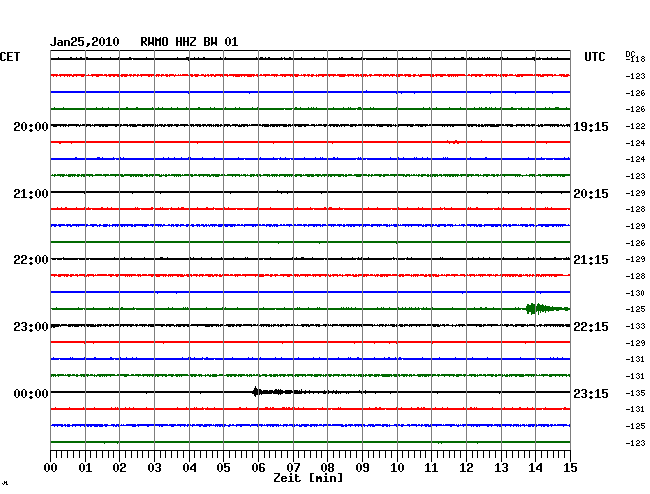This screenshot has width=650, height=494.
Task: Click the 19:15 UTC time label
Action: coord(591,126)
